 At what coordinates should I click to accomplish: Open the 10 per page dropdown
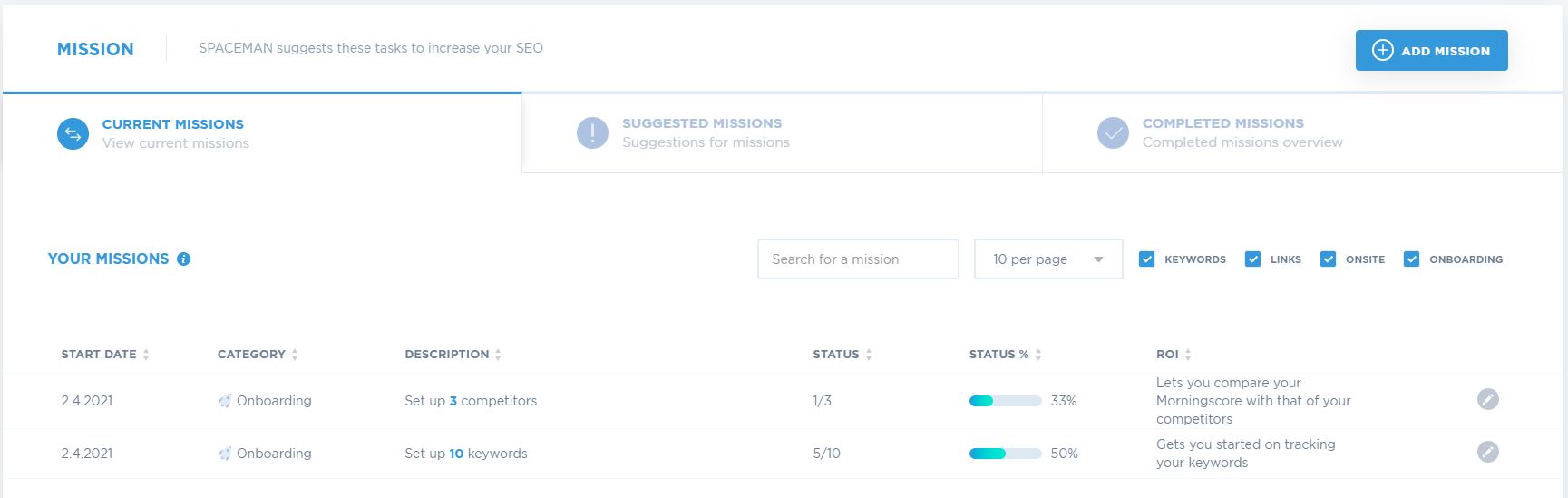pyautogui.click(x=1048, y=259)
